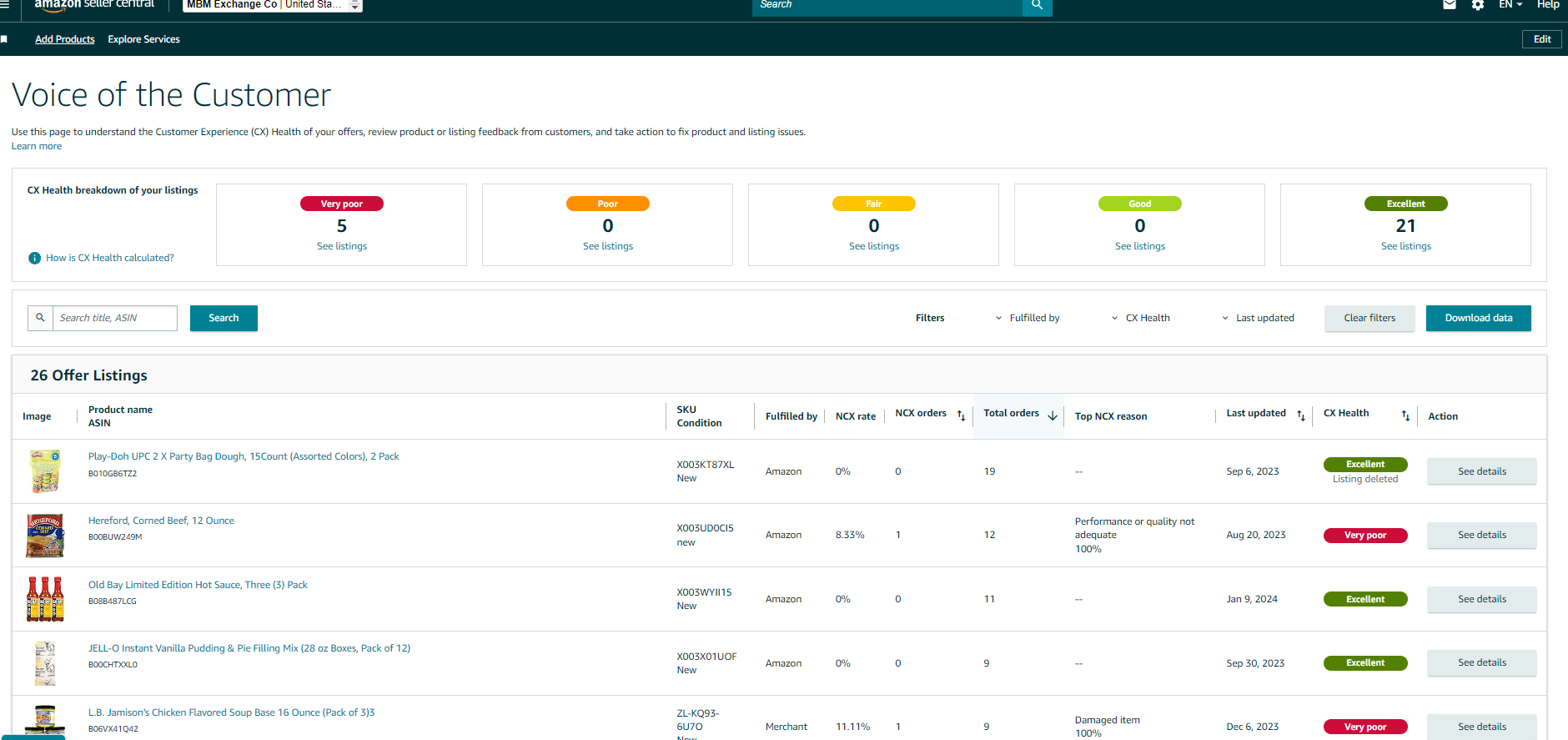The width and height of the screenshot is (1568, 740).
Task: See details for L.B. Jamison's Soup Base
Action: click(1482, 727)
